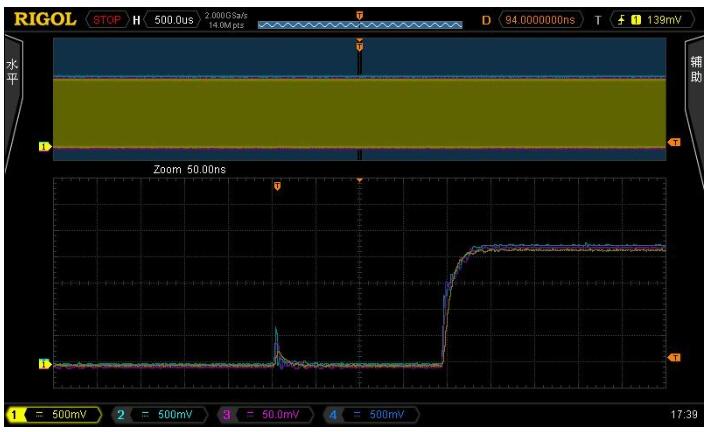The height and width of the screenshot is (432, 708).
Task: Click the channel 1 ground marker in the overview window
Action: 44,146
